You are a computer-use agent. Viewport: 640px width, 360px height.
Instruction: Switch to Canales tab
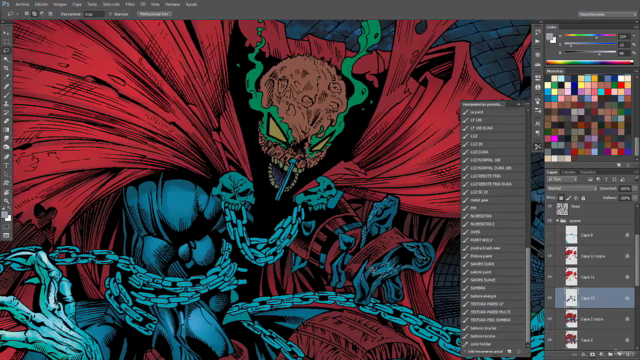click(568, 172)
